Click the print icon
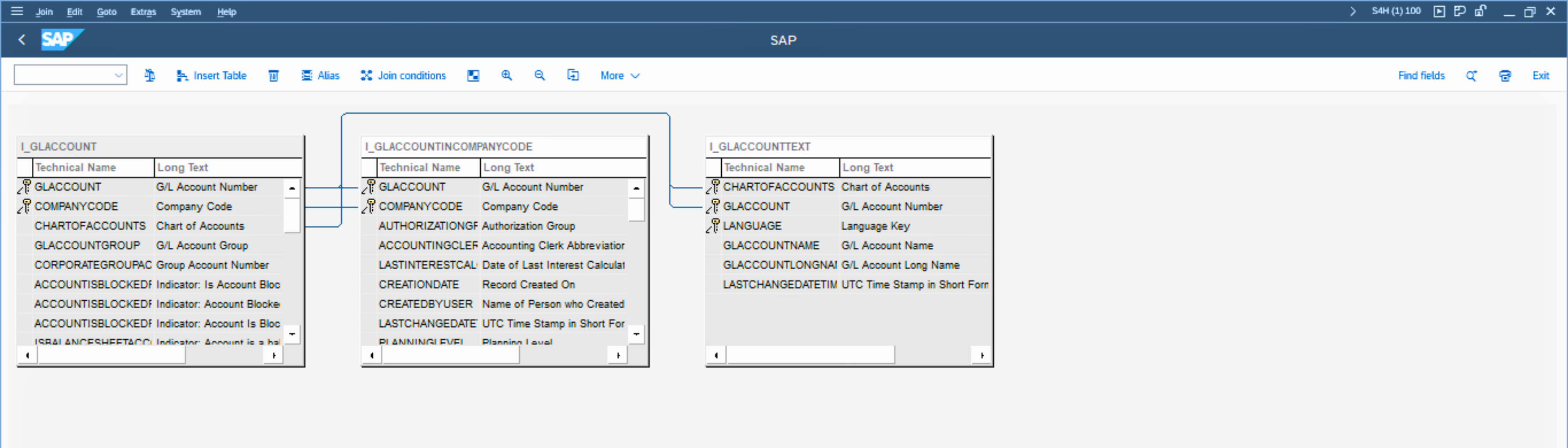 click(1505, 75)
